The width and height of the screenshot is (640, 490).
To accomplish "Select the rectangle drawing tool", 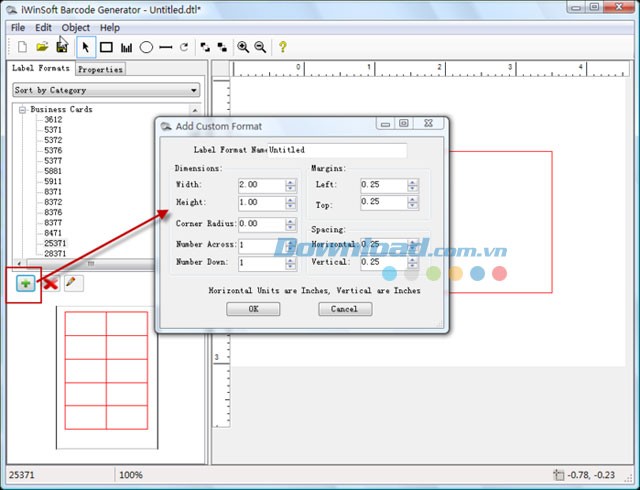I will (x=107, y=47).
